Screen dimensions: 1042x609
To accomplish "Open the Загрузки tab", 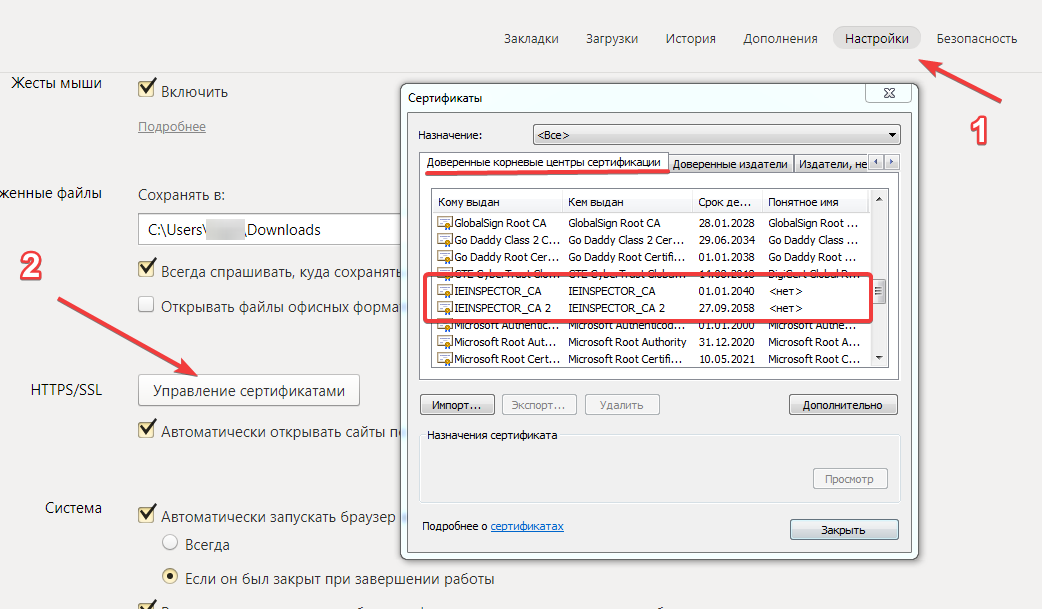I will click(x=611, y=39).
